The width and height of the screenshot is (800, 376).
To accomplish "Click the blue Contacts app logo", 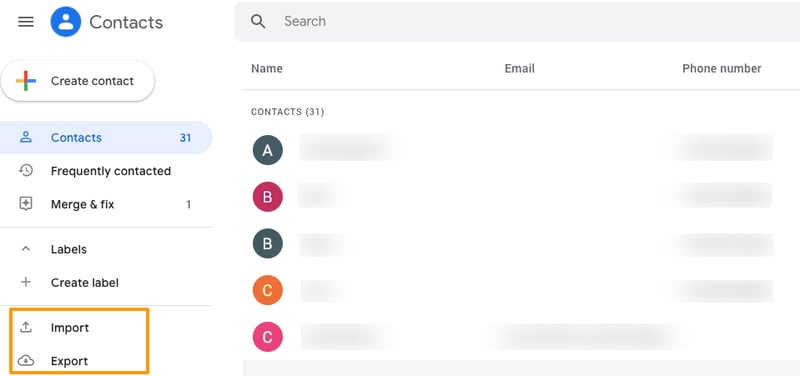I will (x=66, y=22).
